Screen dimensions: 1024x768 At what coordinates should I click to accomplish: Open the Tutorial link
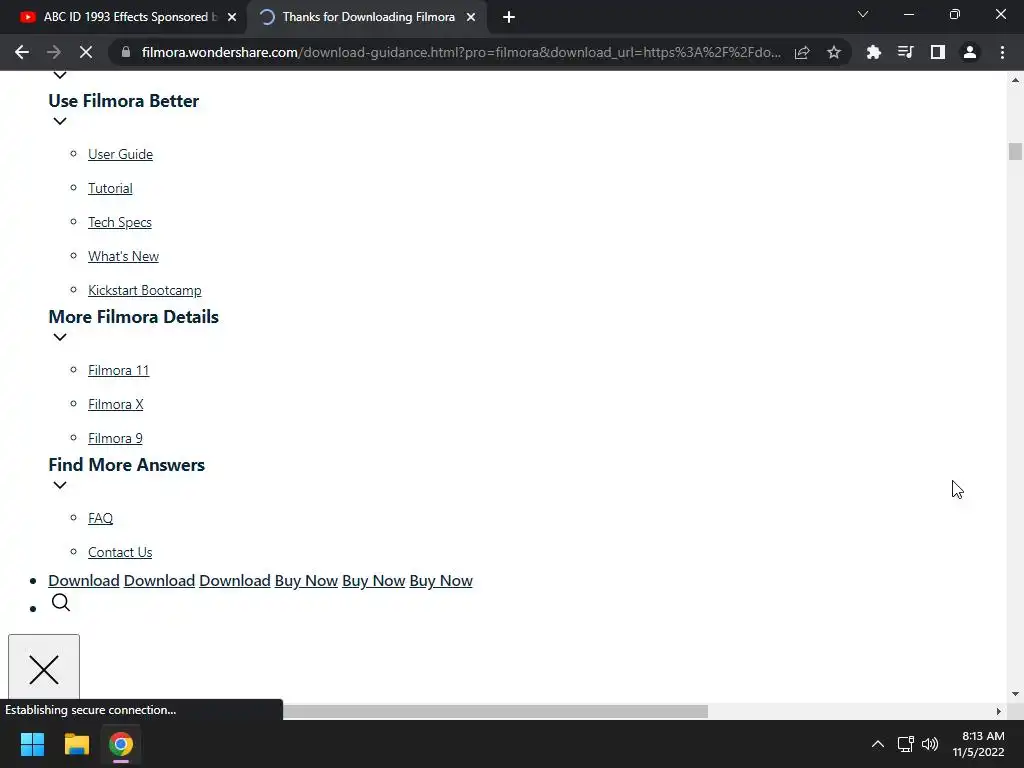(x=110, y=188)
